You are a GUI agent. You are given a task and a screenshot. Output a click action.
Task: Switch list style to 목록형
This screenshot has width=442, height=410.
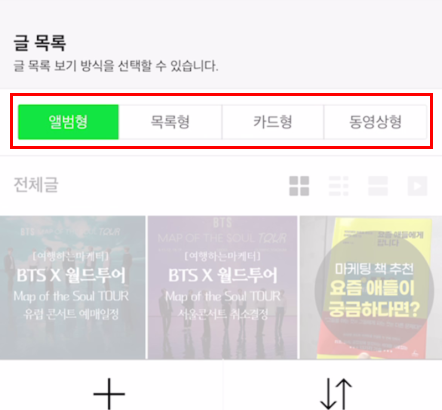(170, 122)
